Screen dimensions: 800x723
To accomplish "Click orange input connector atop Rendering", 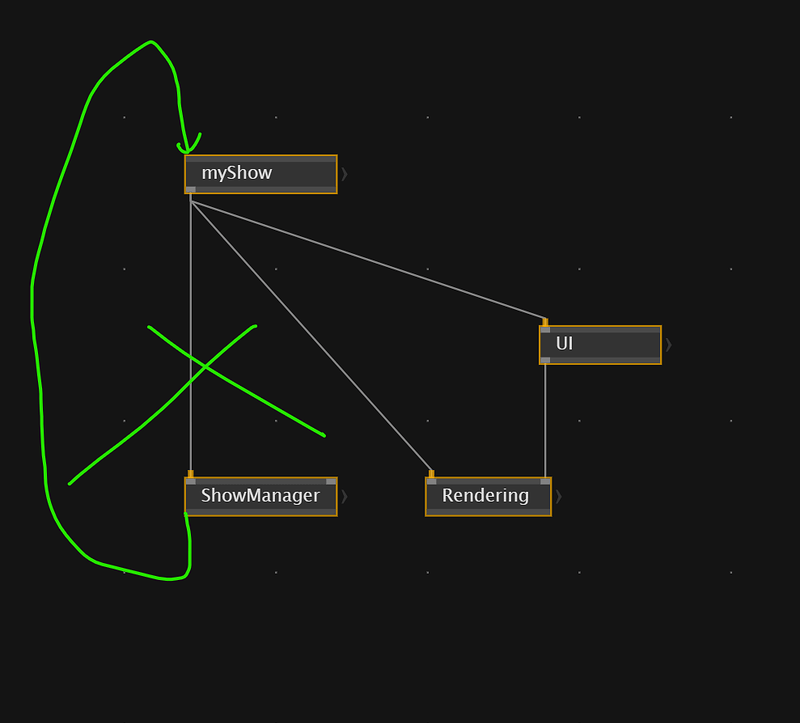I will pos(431,474).
